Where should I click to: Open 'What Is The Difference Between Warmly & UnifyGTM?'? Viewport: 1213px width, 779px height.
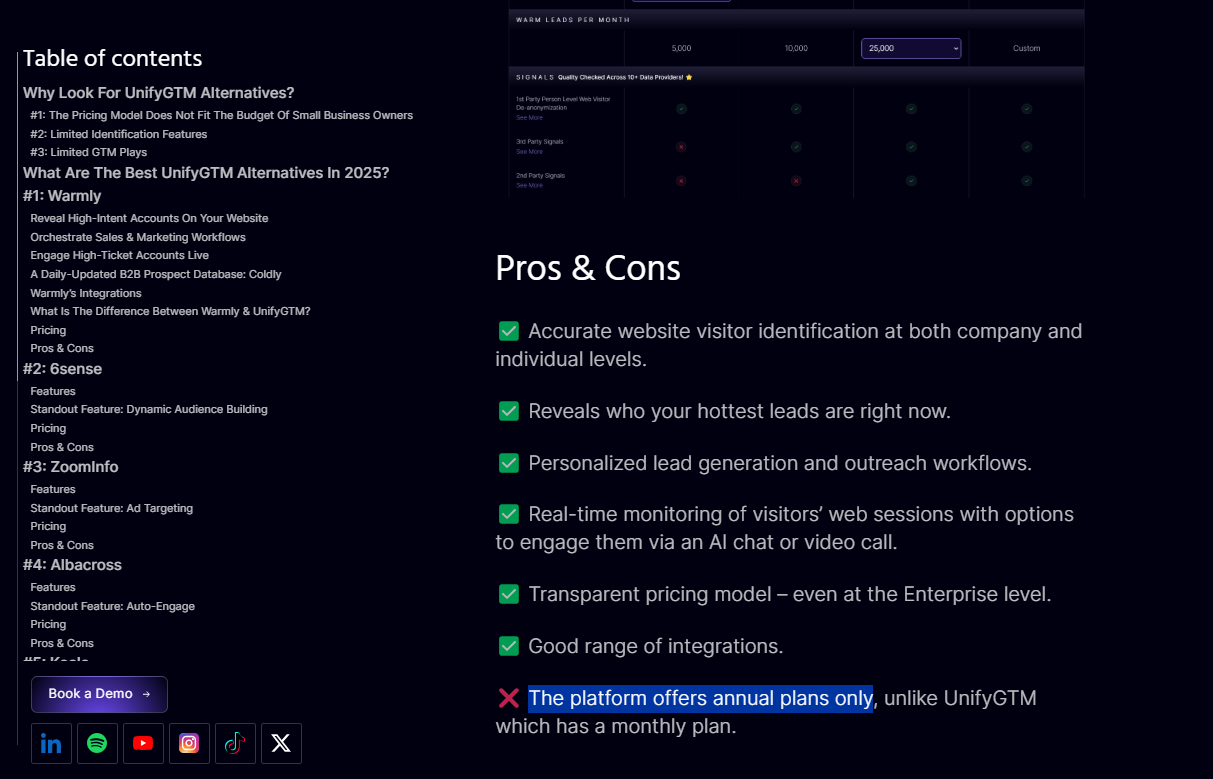(170, 311)
